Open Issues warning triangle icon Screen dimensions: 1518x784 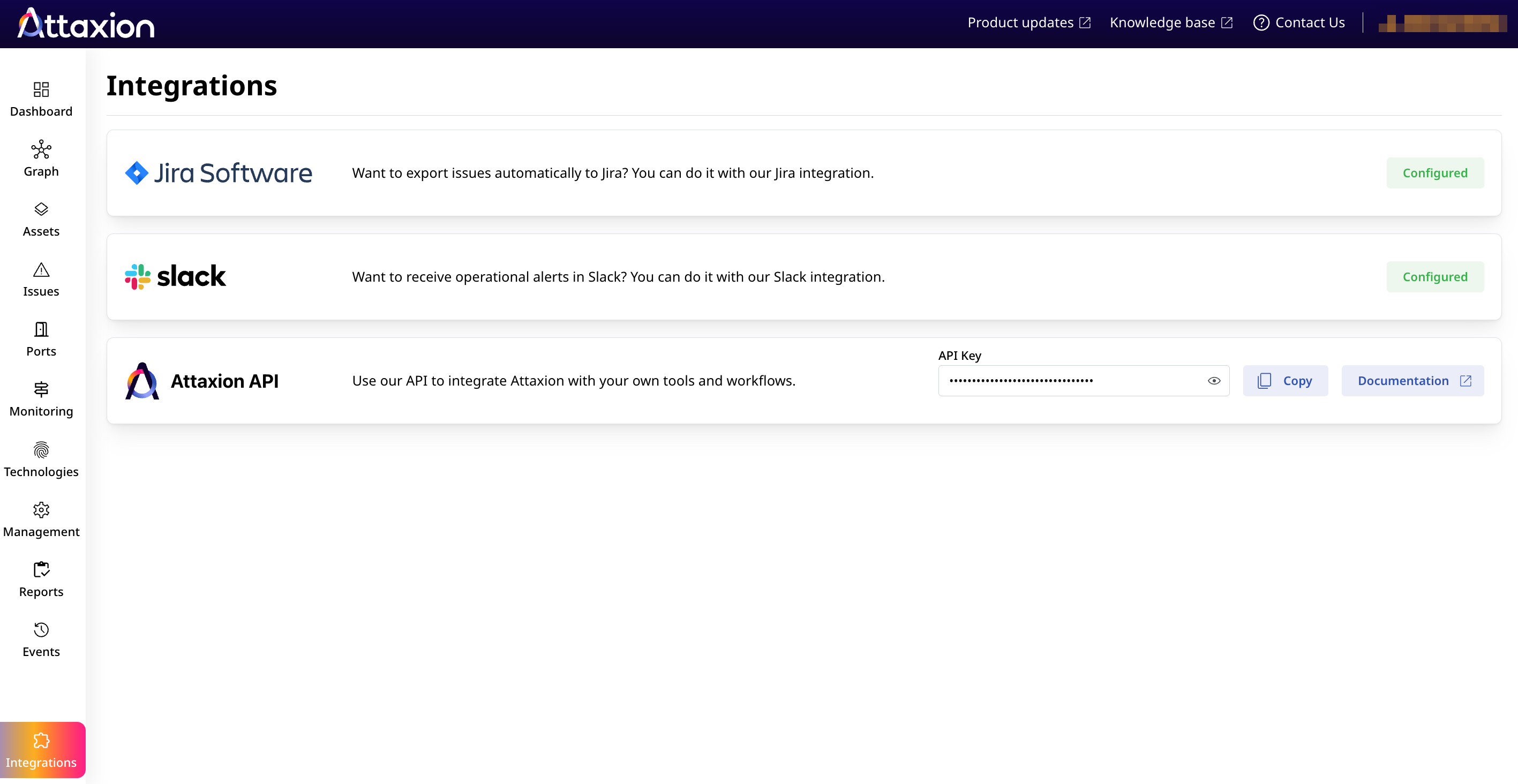[x=41, y=270]
